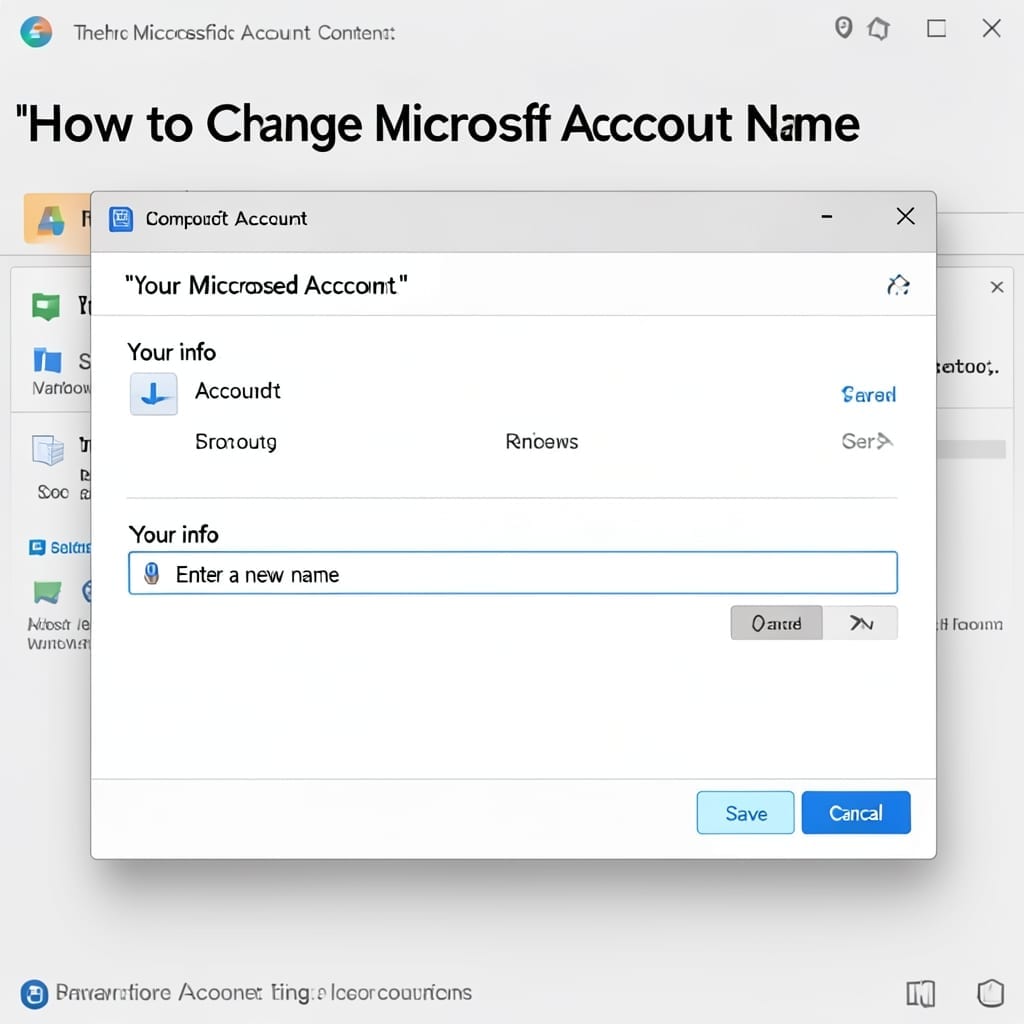Click the home icon in dialog header

point(898,285)
